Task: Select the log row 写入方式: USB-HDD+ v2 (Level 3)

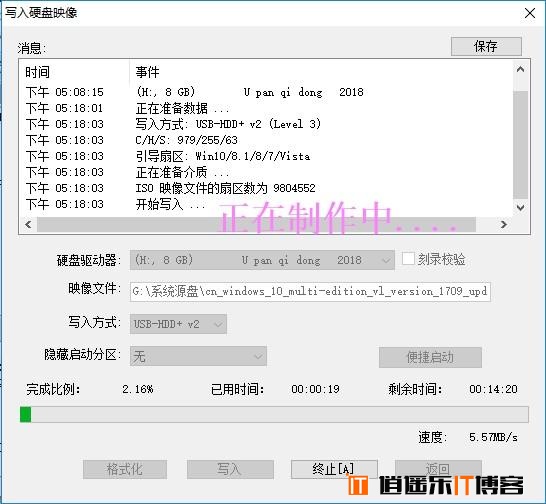Action: [x=266, y=124]
